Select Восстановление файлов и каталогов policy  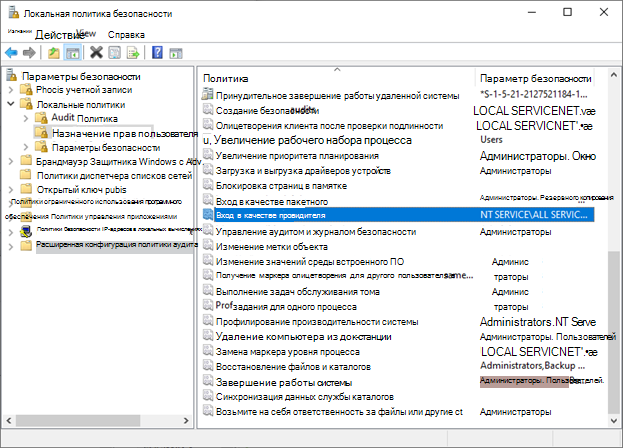pyautogui.click(x=293, y=367)
